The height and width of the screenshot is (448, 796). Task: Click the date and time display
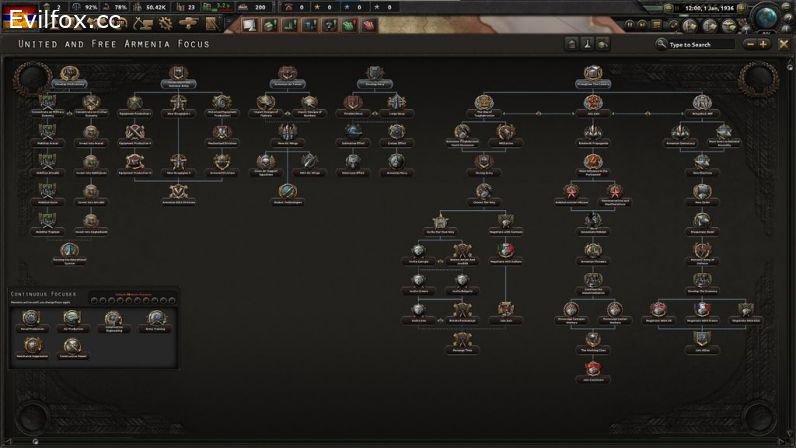707,7
